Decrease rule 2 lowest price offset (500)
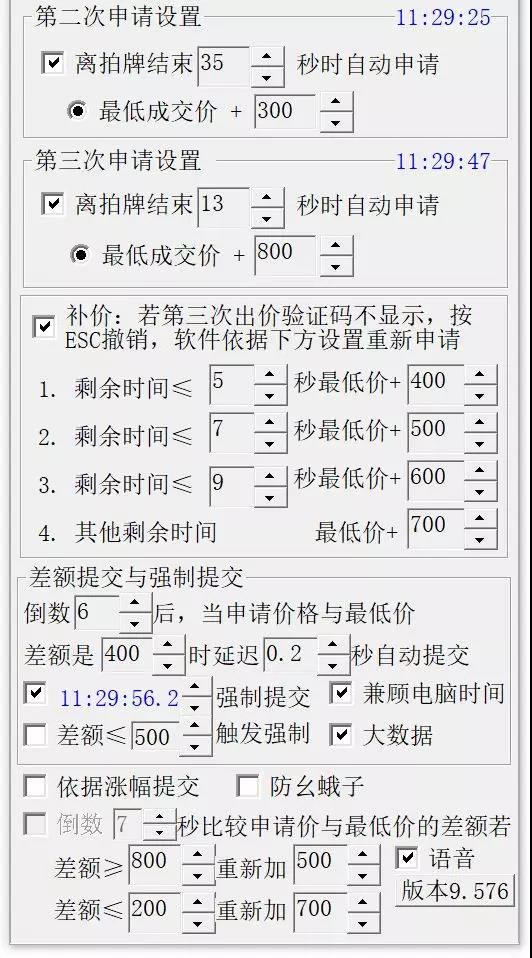Image resolution: width=532 pixels, height=958 pixels. click(x=480, y=444)
